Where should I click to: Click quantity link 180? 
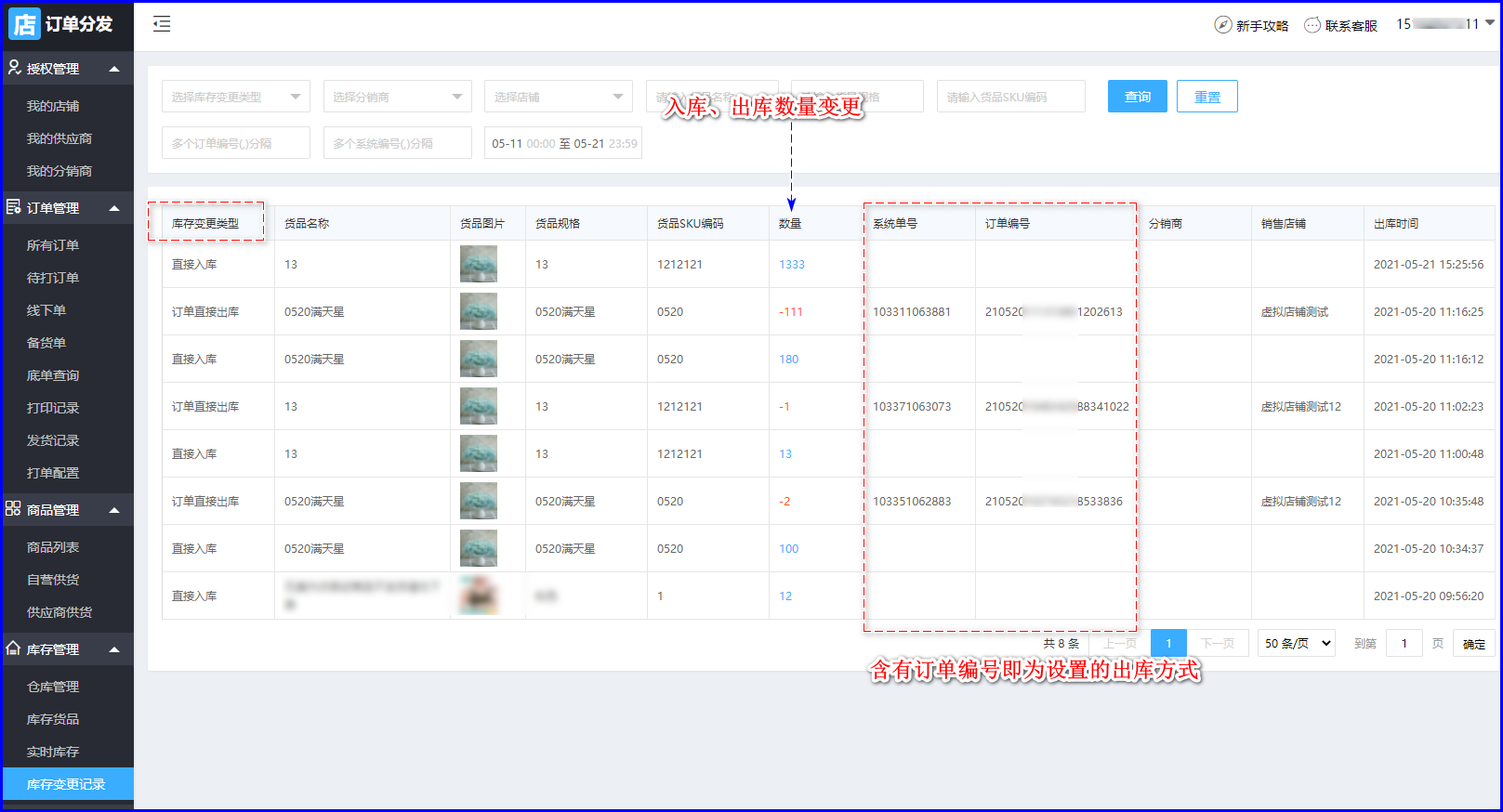point(789,360)
